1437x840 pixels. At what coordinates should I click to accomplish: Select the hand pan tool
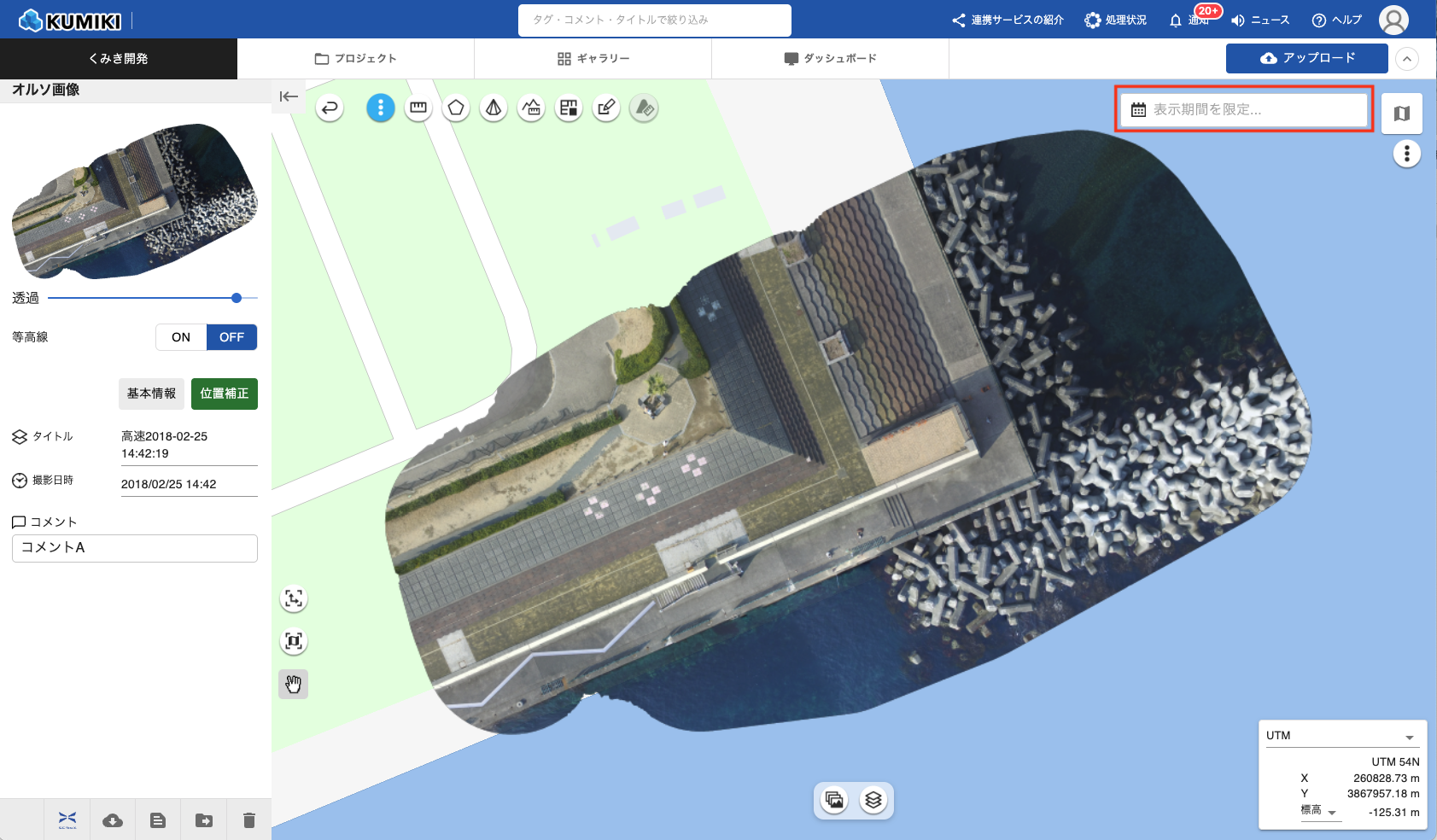click(x=294, y=684)
